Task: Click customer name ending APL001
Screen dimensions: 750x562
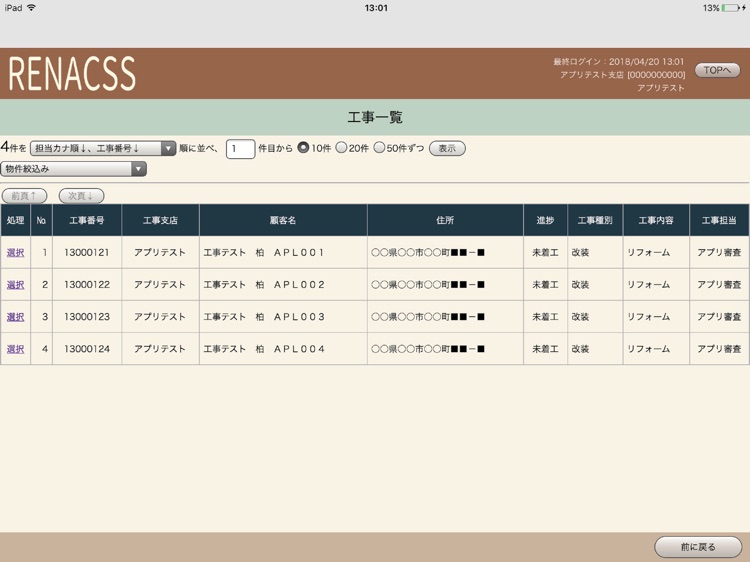Action: [264, 253]
